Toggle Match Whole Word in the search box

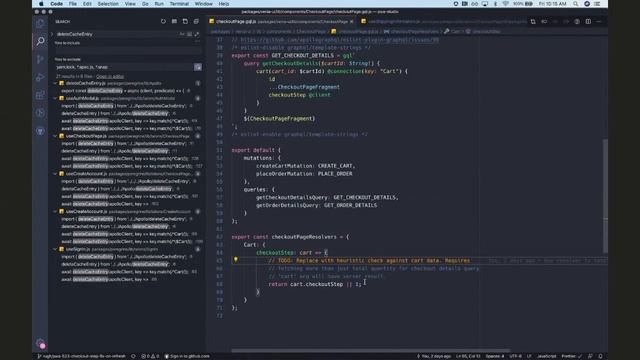[x=189, y=34]
